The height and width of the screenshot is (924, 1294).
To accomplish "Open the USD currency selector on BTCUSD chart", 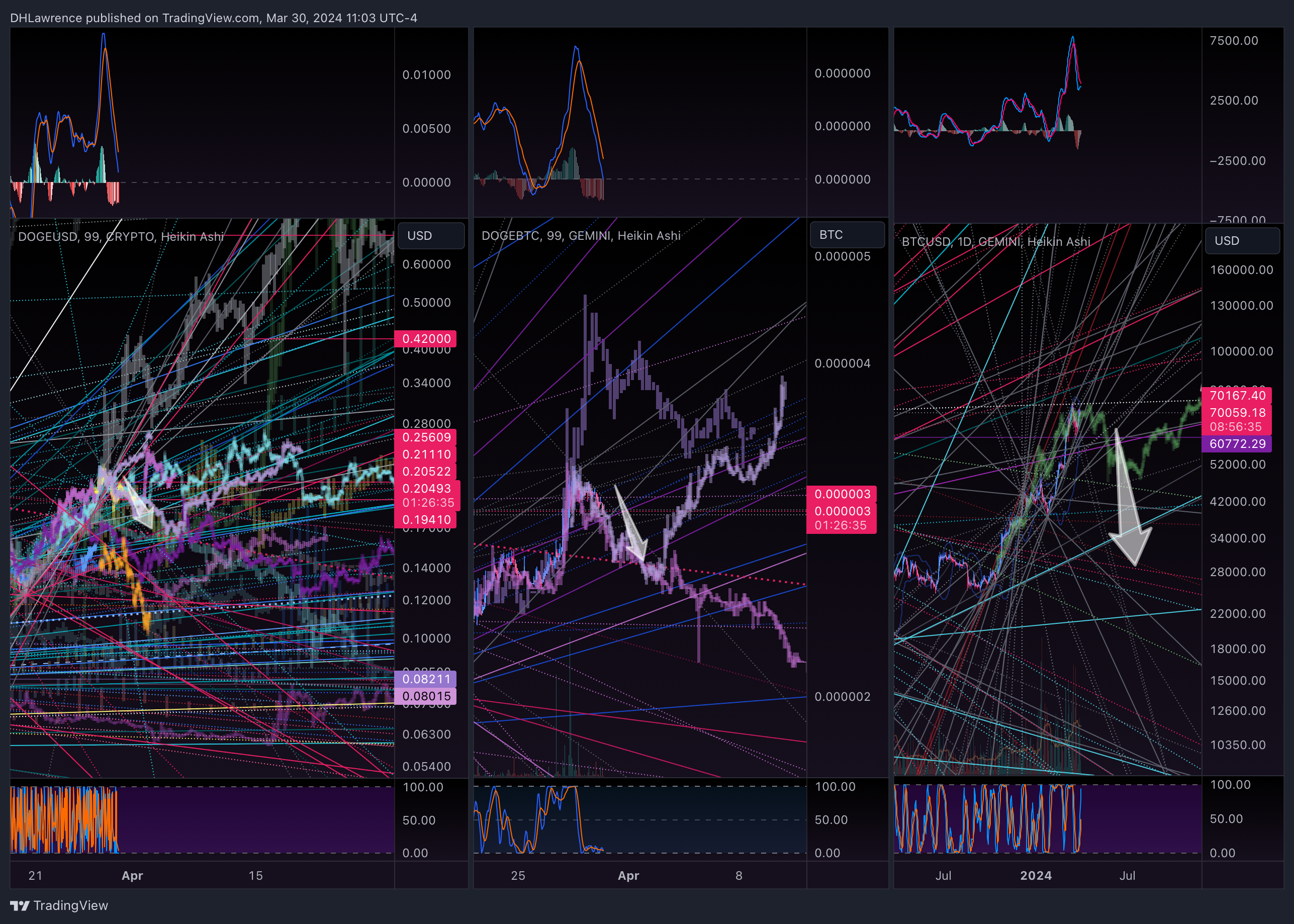I will pos(1242,241).
